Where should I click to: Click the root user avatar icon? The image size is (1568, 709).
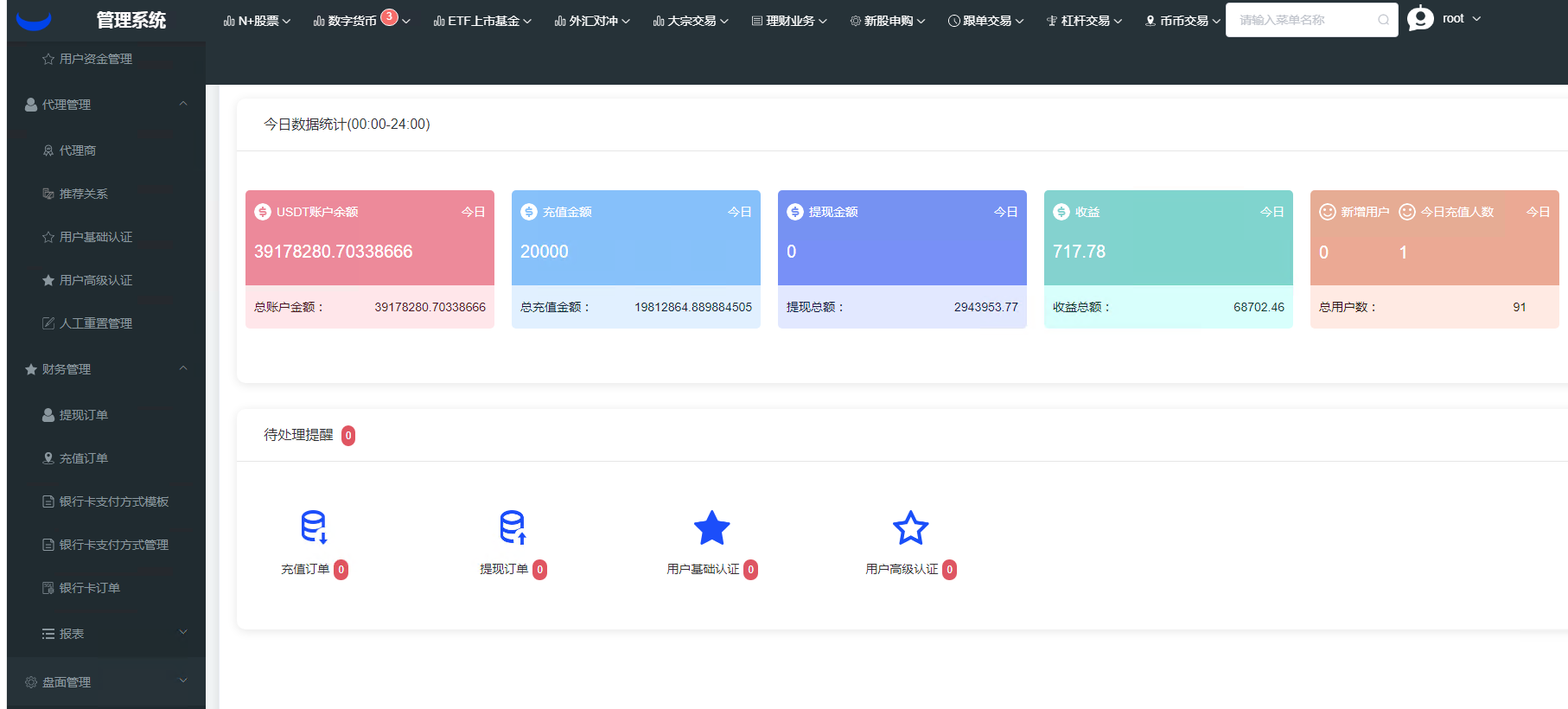[1420, 18]
